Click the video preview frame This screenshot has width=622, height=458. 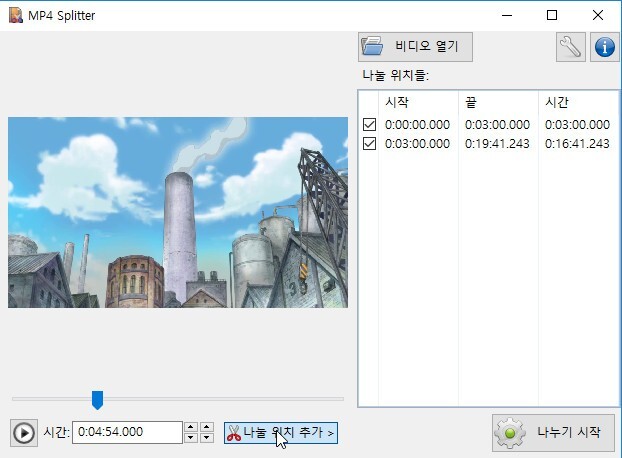coord(178,212)
